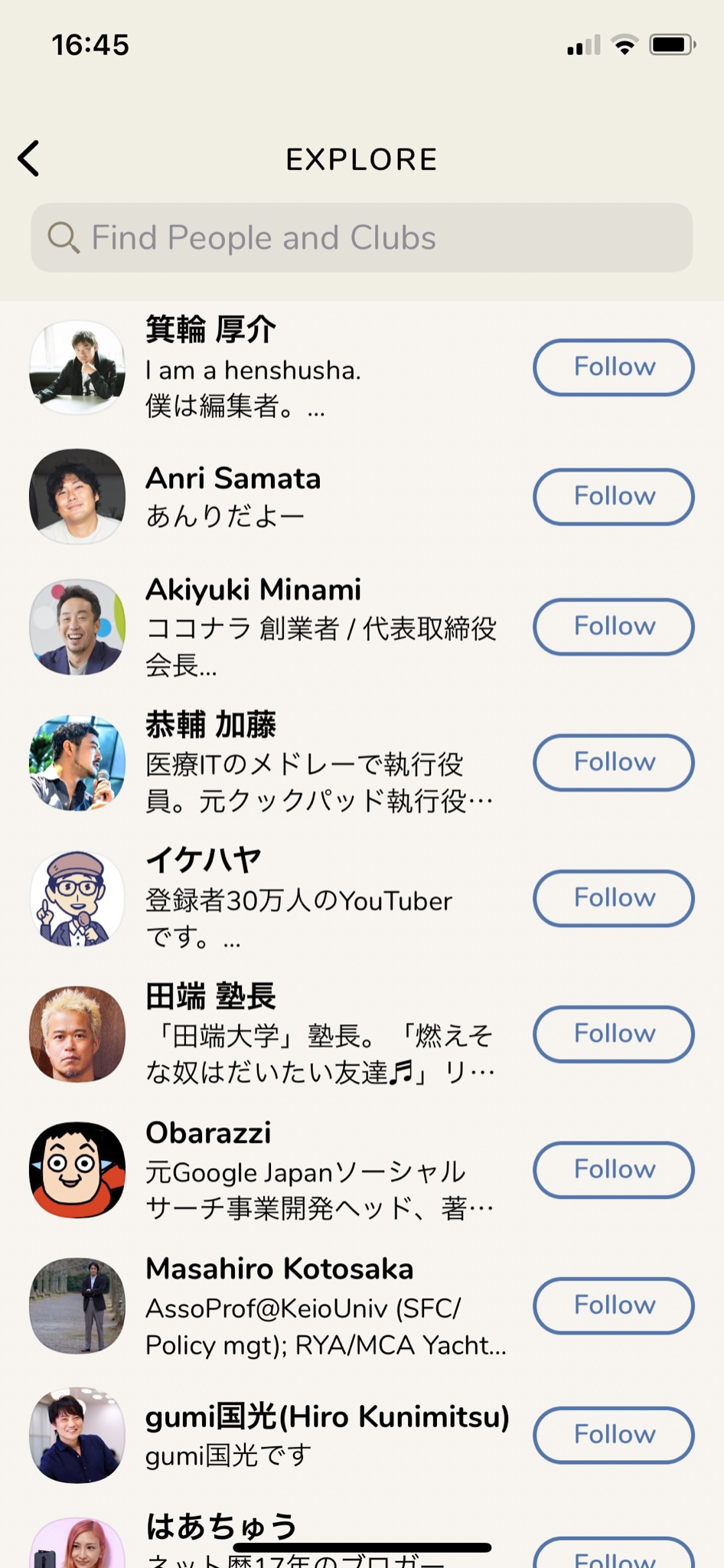Open Akiyuki Minami's avatar
Screen dimensions: 724x1568
(77, 626)
